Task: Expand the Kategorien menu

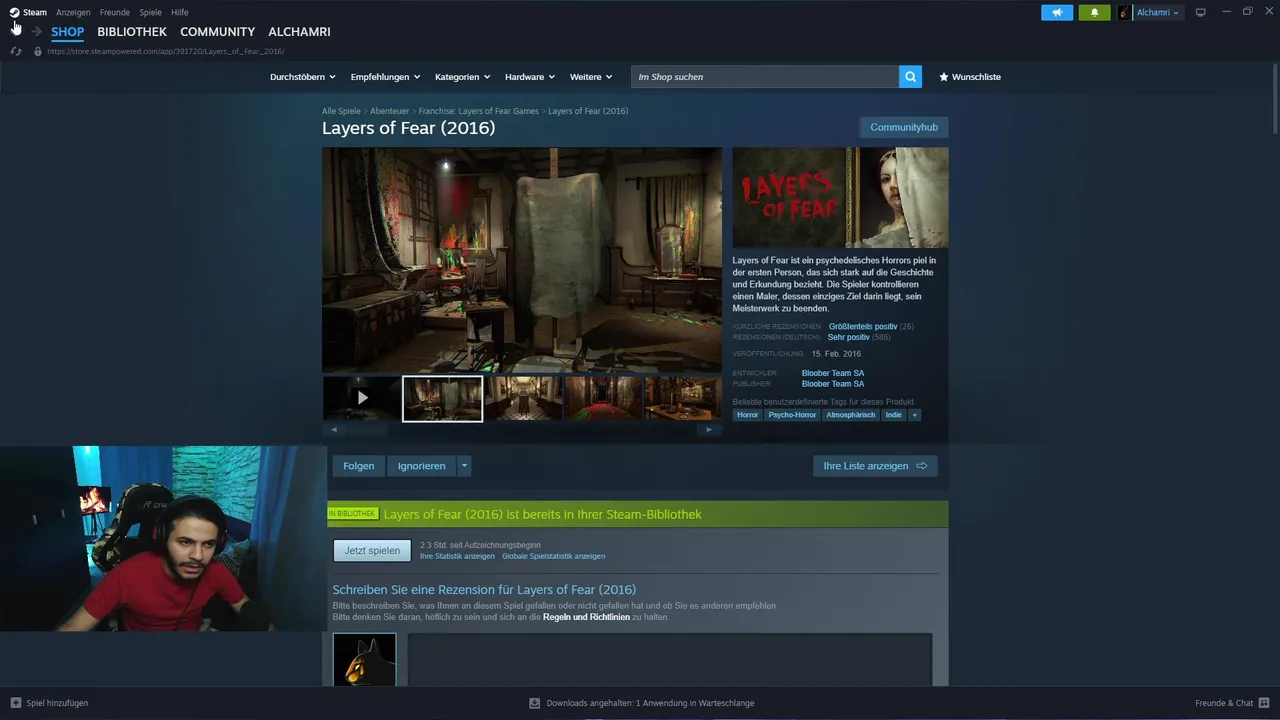Action: (462, 77)
